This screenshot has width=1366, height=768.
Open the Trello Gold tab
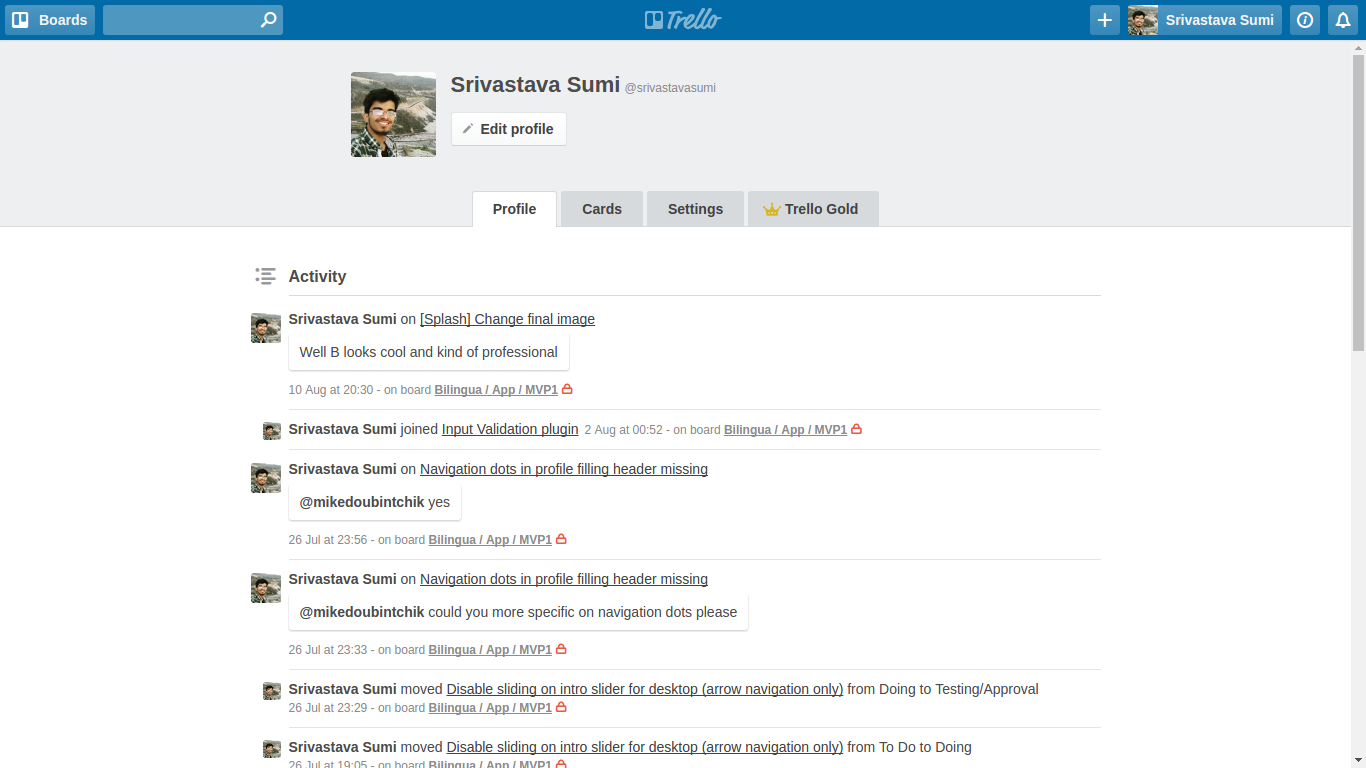click(x=813, y=209)
